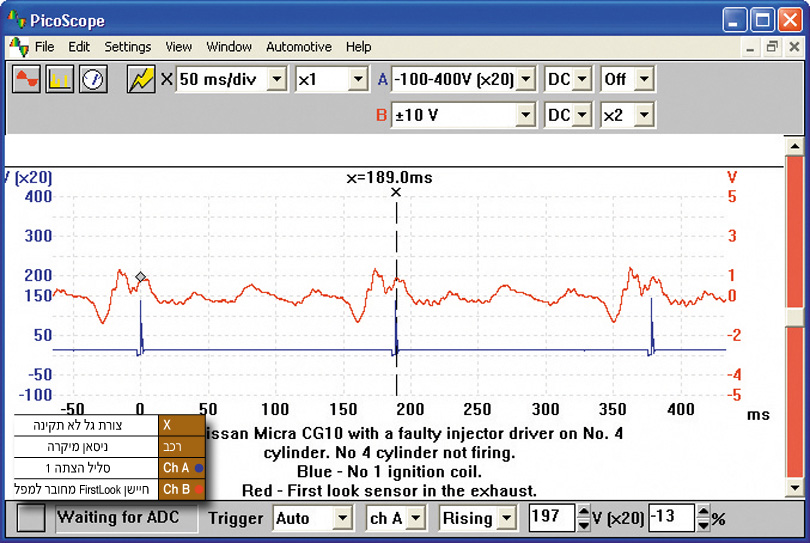The width and height of the screenshot is (810, 543).
Task: Open the oscilloscope view icon
Action: point(26,80)
